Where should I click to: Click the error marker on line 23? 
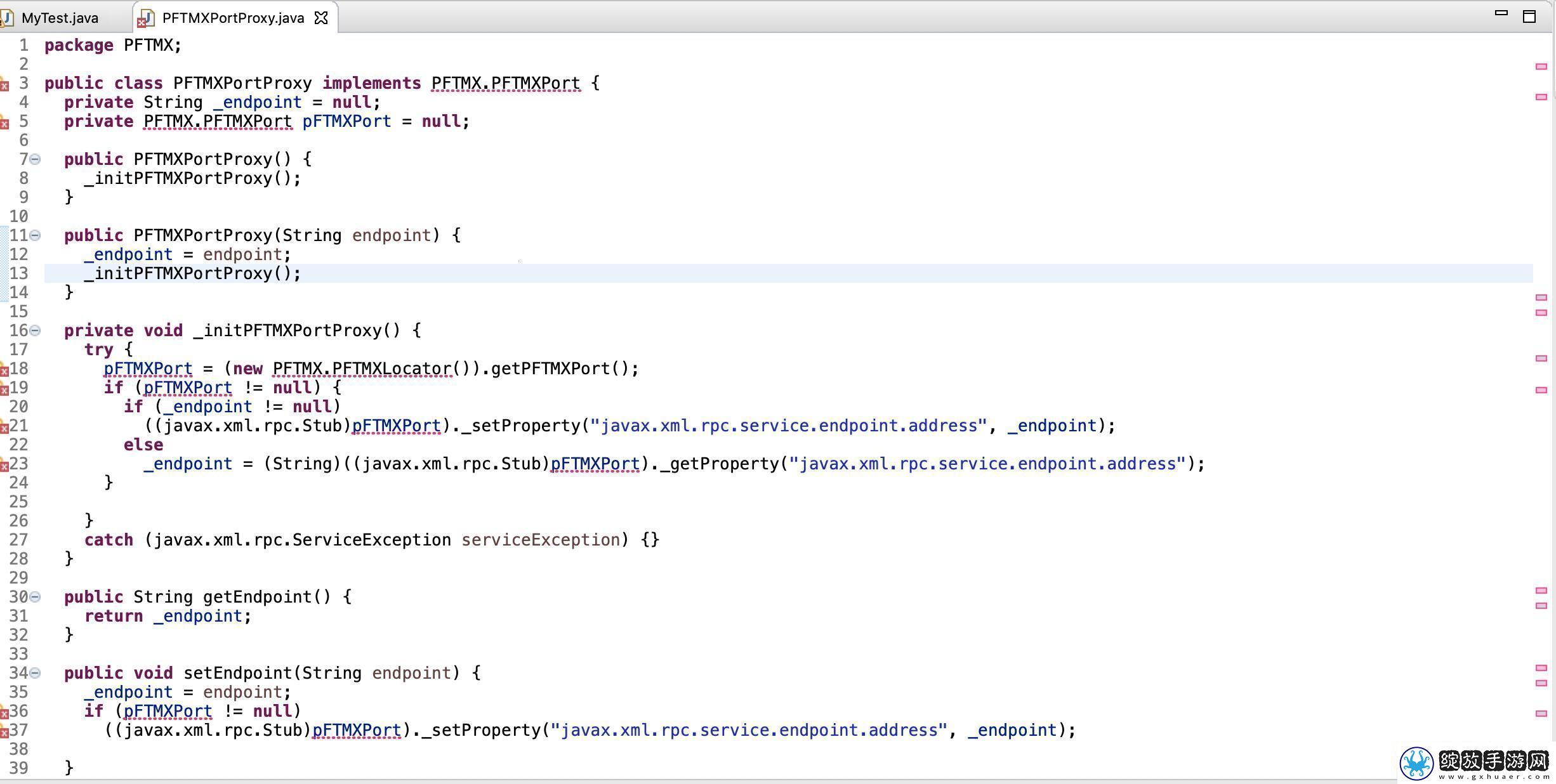(4, 465)
